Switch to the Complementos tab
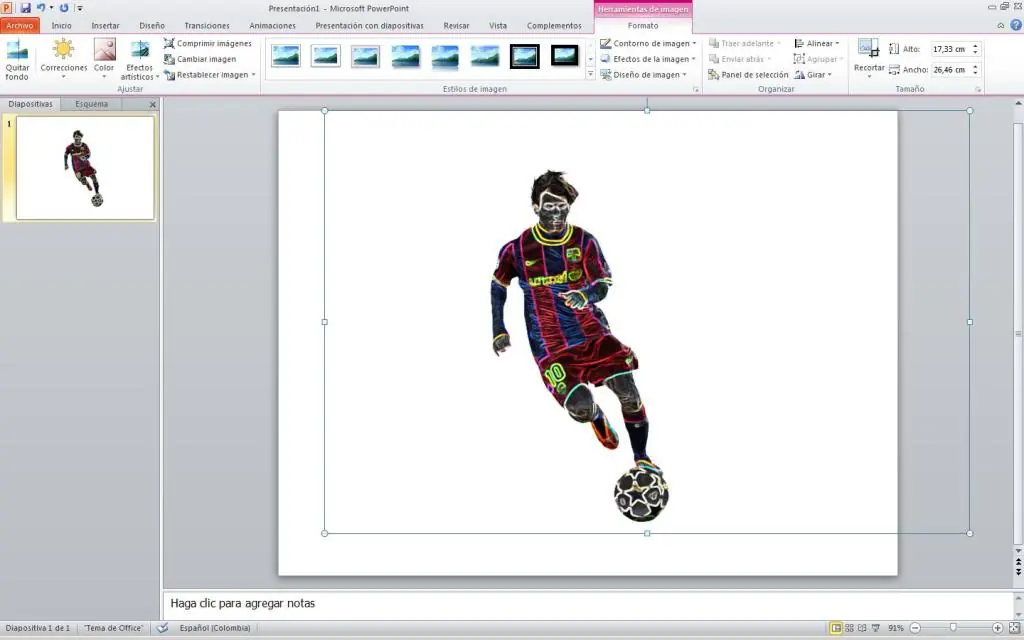The width and height of the screenshot is (1024, 640). (554, 25)
